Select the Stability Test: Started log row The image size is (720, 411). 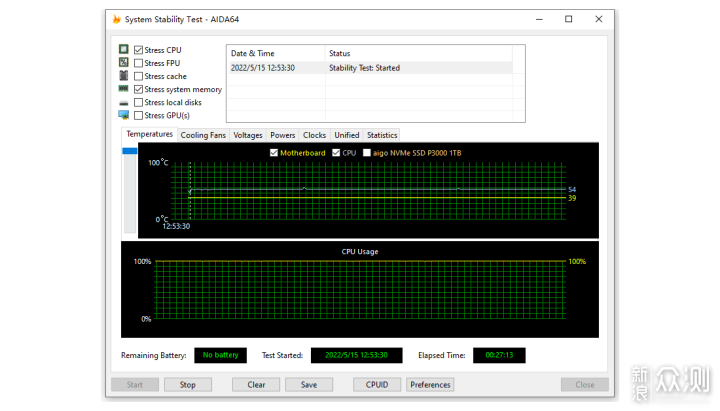coord(370,68)
